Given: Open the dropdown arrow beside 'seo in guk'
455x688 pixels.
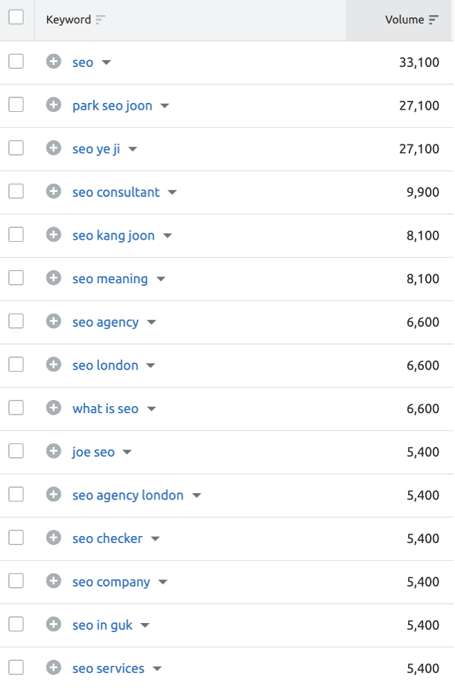Looking at the screenshot, I should (145, 625).
